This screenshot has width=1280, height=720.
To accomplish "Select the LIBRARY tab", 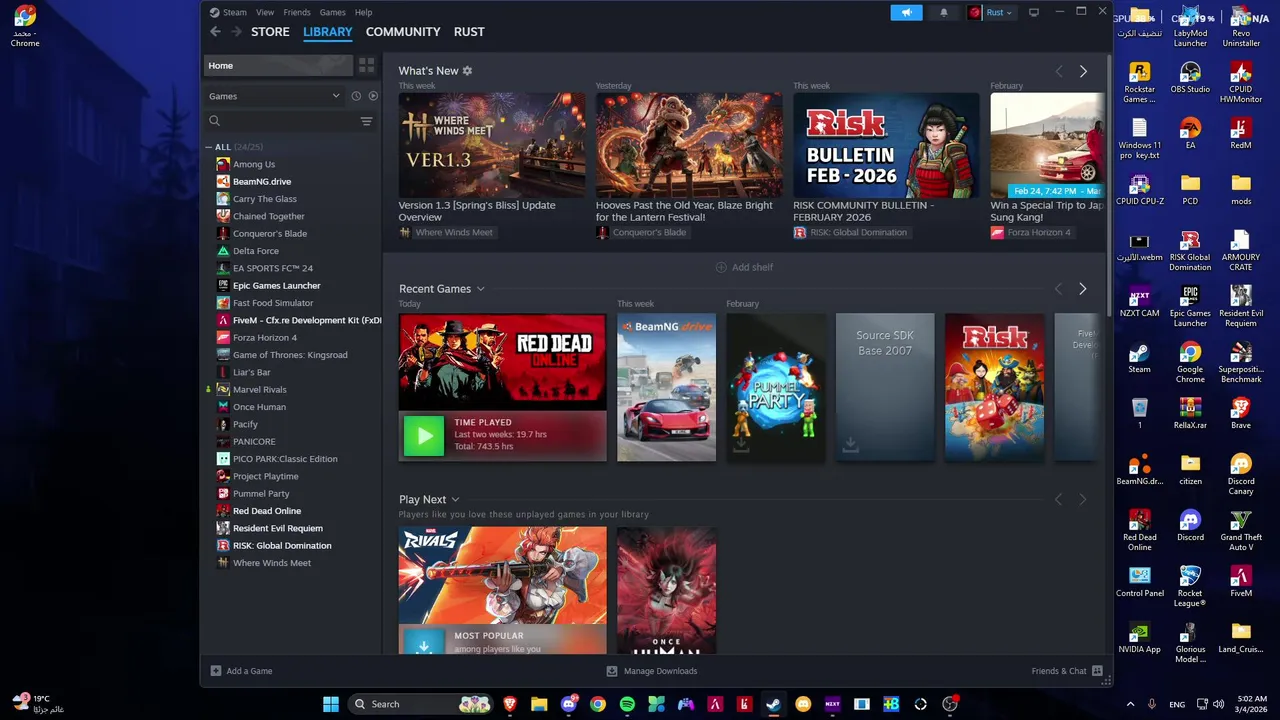I will pos(328,32).
